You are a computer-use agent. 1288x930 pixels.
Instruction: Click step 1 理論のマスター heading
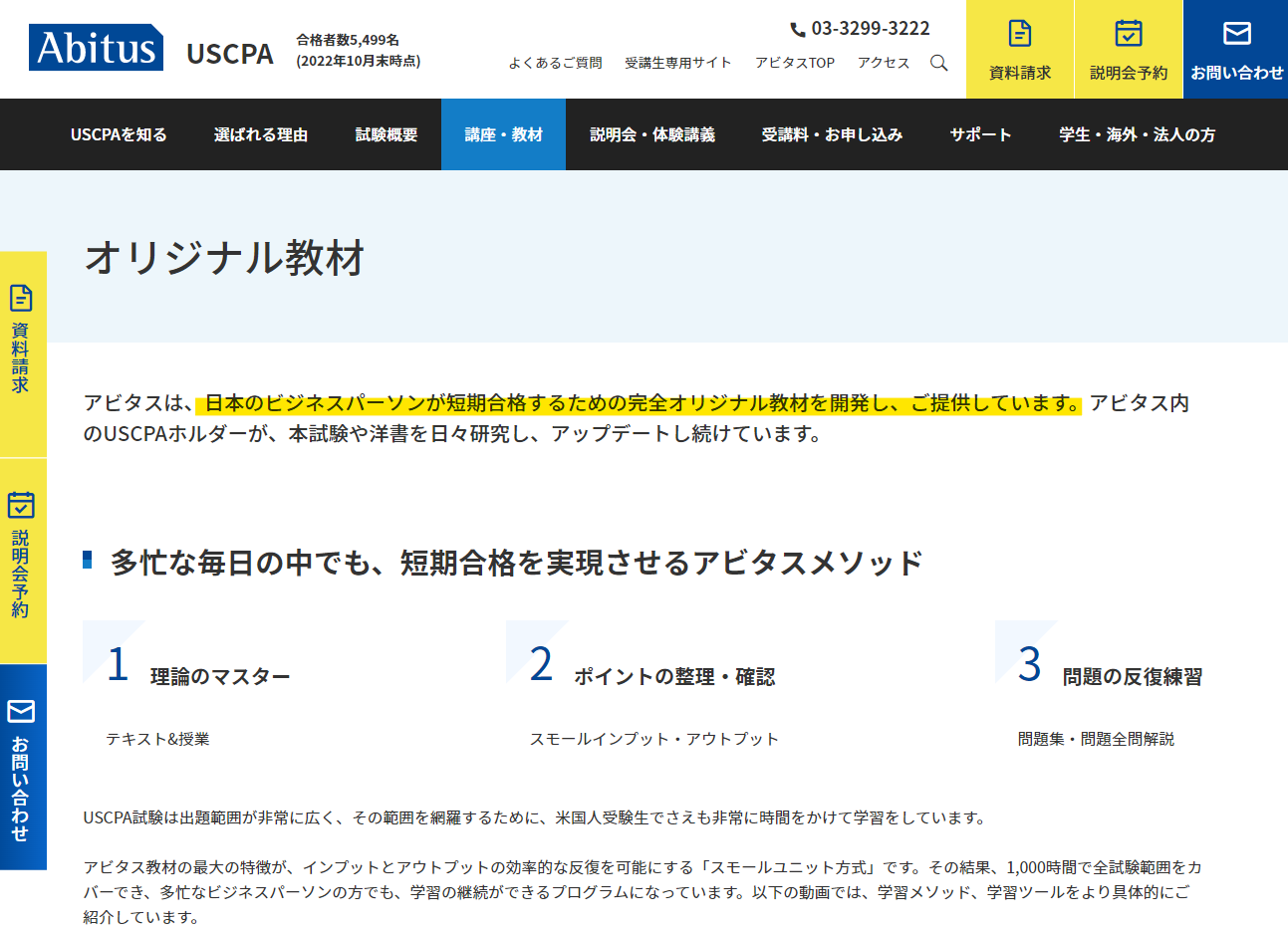coord(220,677)
